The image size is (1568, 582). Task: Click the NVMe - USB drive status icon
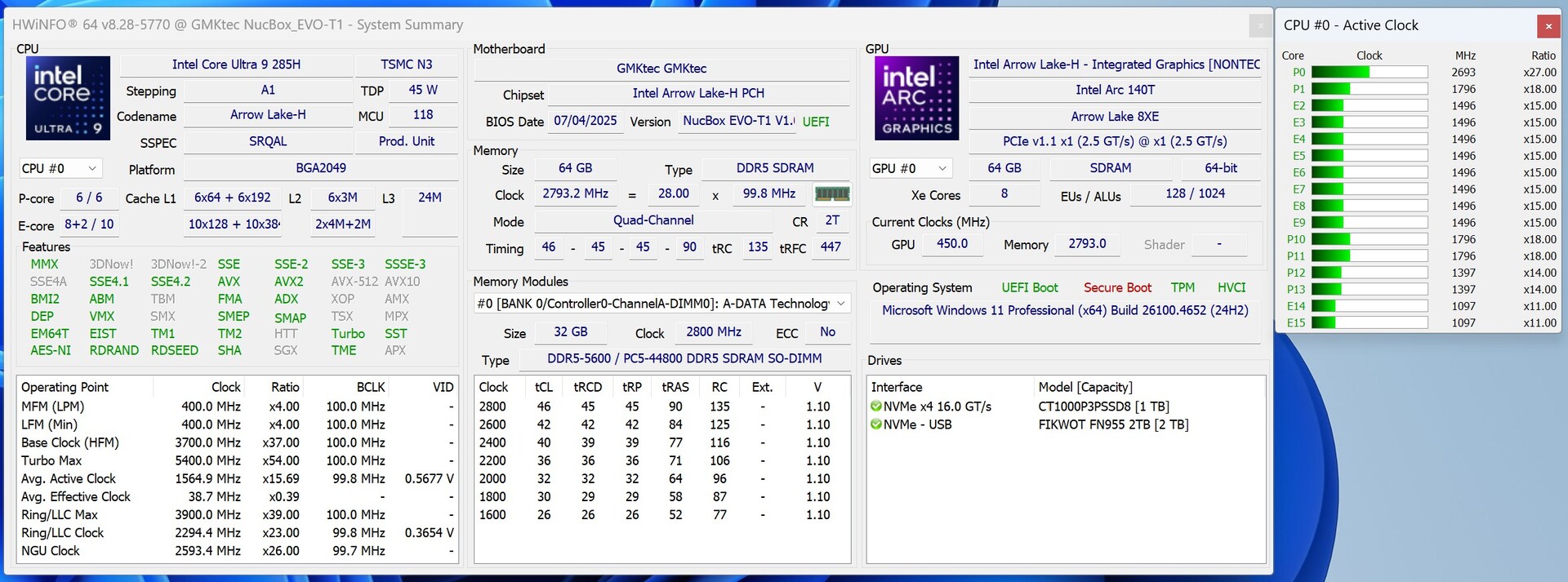875,424
